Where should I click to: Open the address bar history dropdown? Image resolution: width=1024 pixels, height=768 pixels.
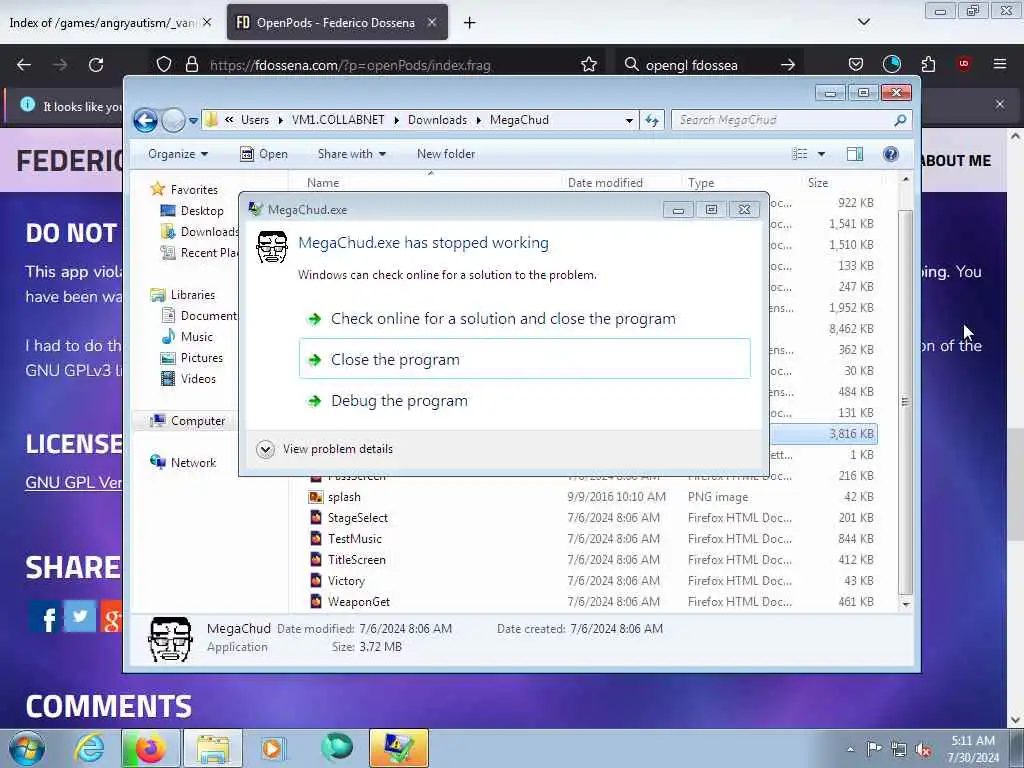point(629,120)
